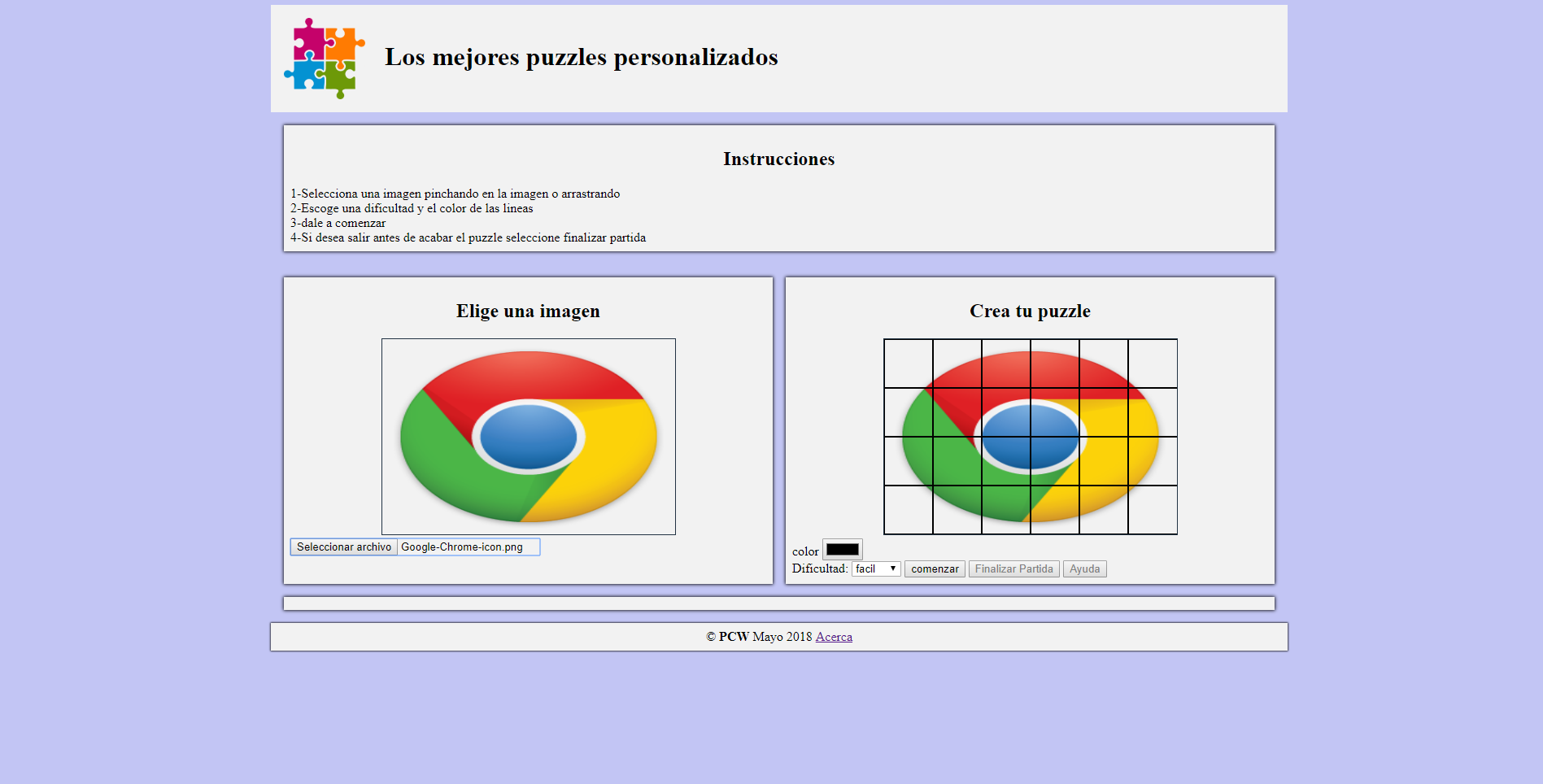Click the puzzle pieces logo icon
Screen dimensions: 1543x784
322,58
